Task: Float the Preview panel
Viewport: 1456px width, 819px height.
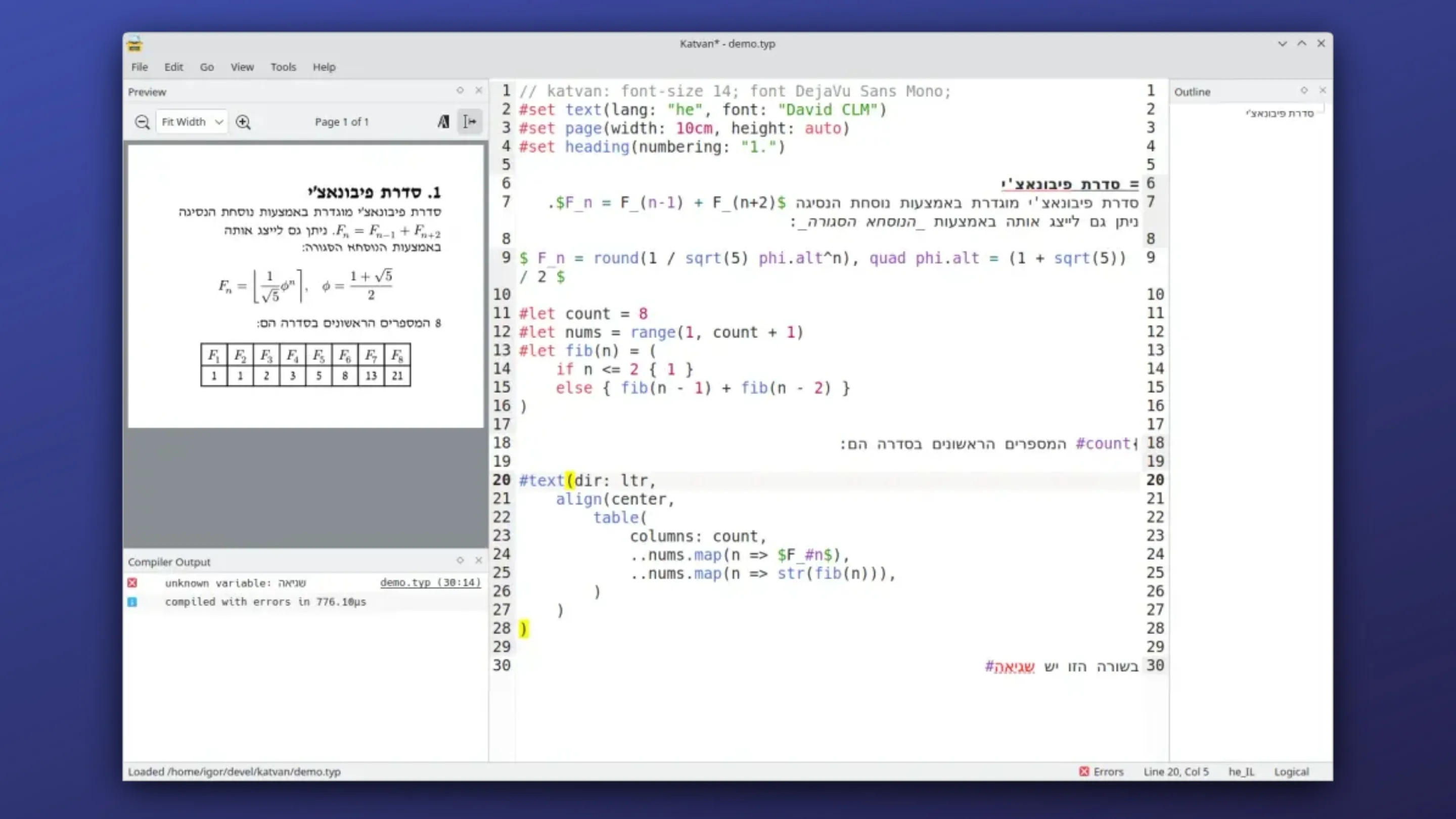Action: [460, 90]
